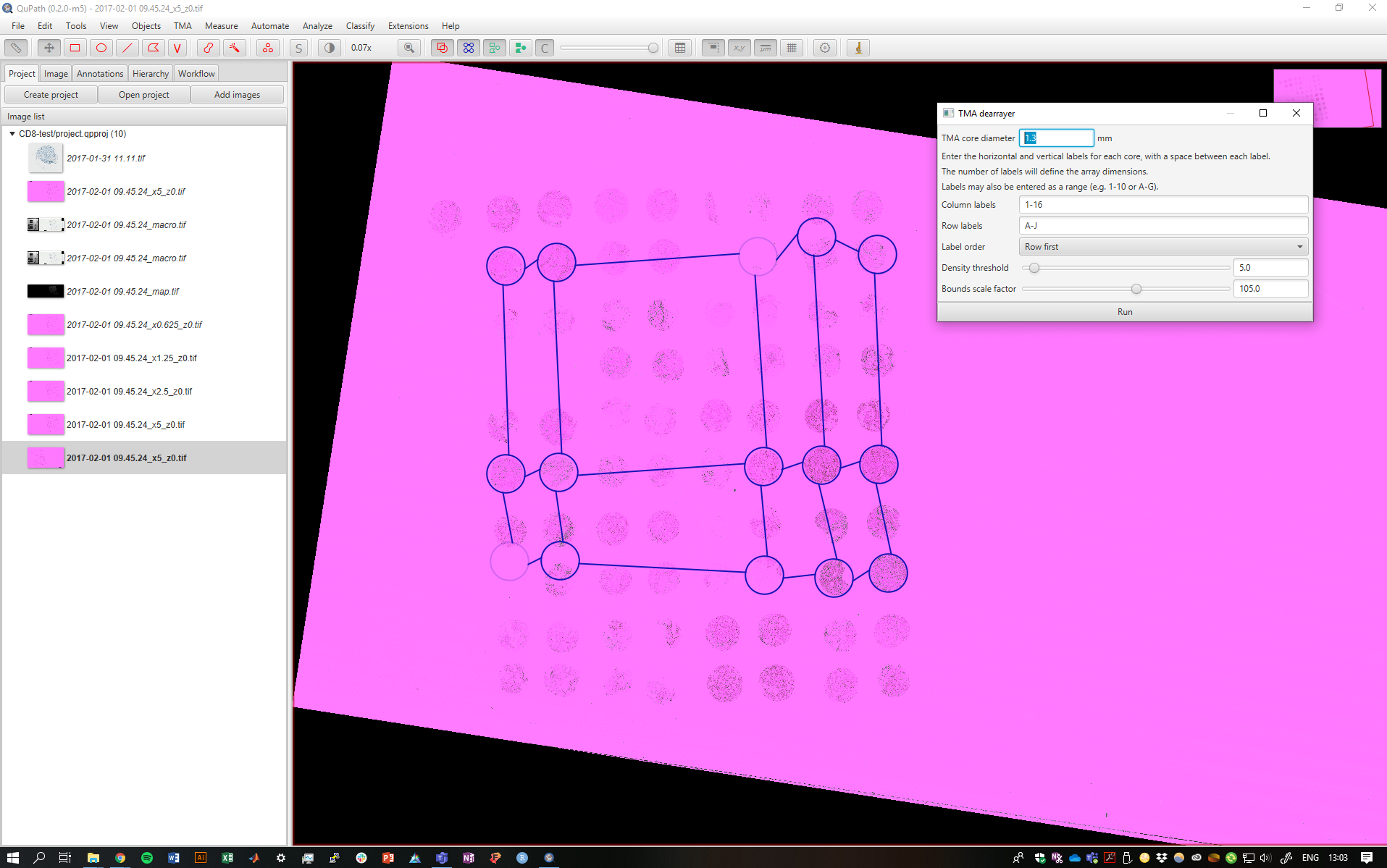The height and width of the screenshot is (868, 1387).
Task: Select the Ellipse annotation tool
Action: 101,48
